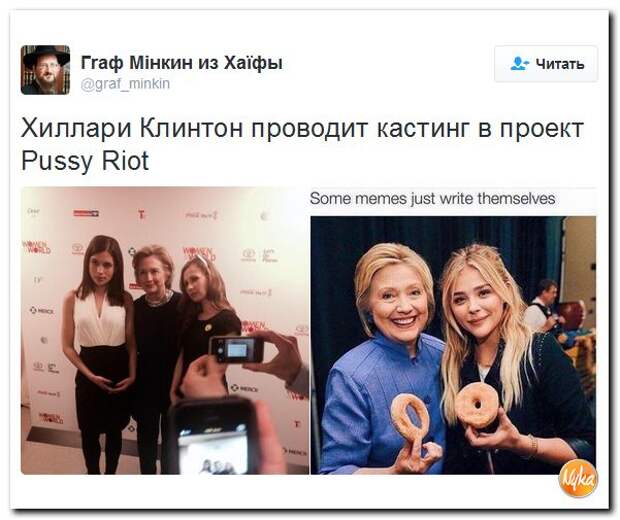Image resolution: width=620 pixels, height=520 pixels.
Task: Click the twisted oval donut on the left
Action: coord(409,416)
